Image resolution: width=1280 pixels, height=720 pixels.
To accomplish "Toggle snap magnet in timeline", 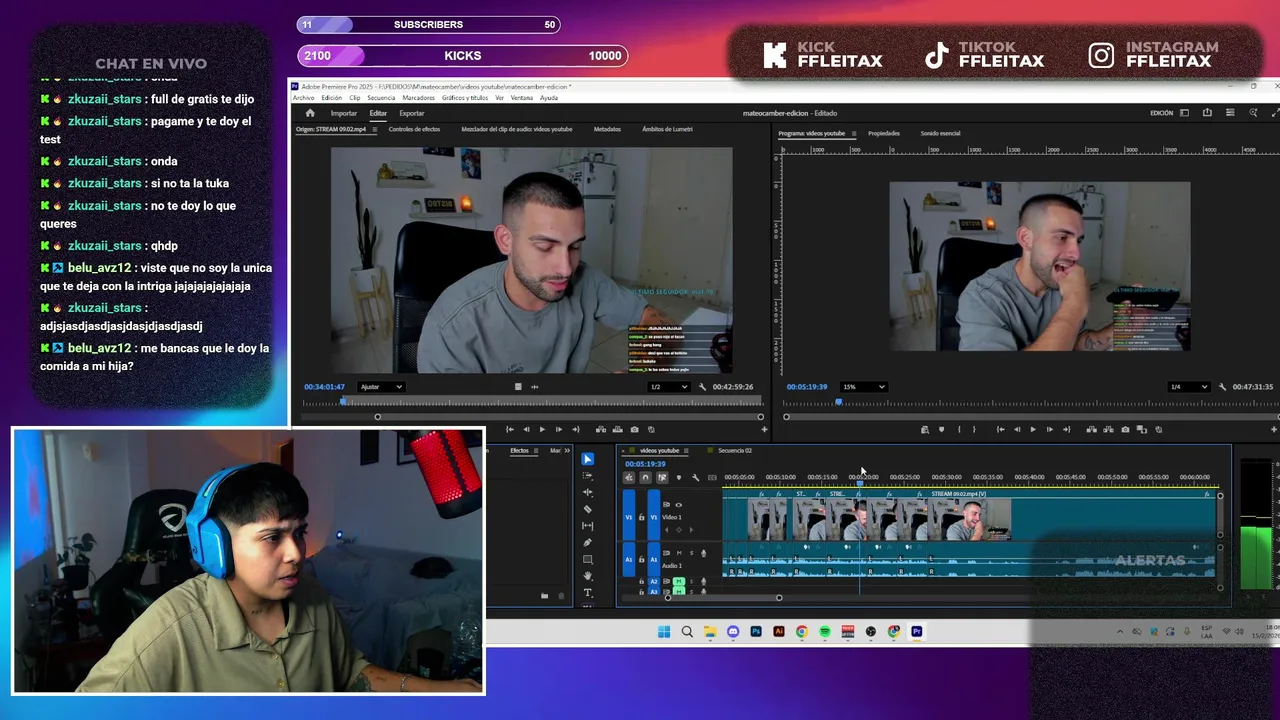I will click(645, 478).
